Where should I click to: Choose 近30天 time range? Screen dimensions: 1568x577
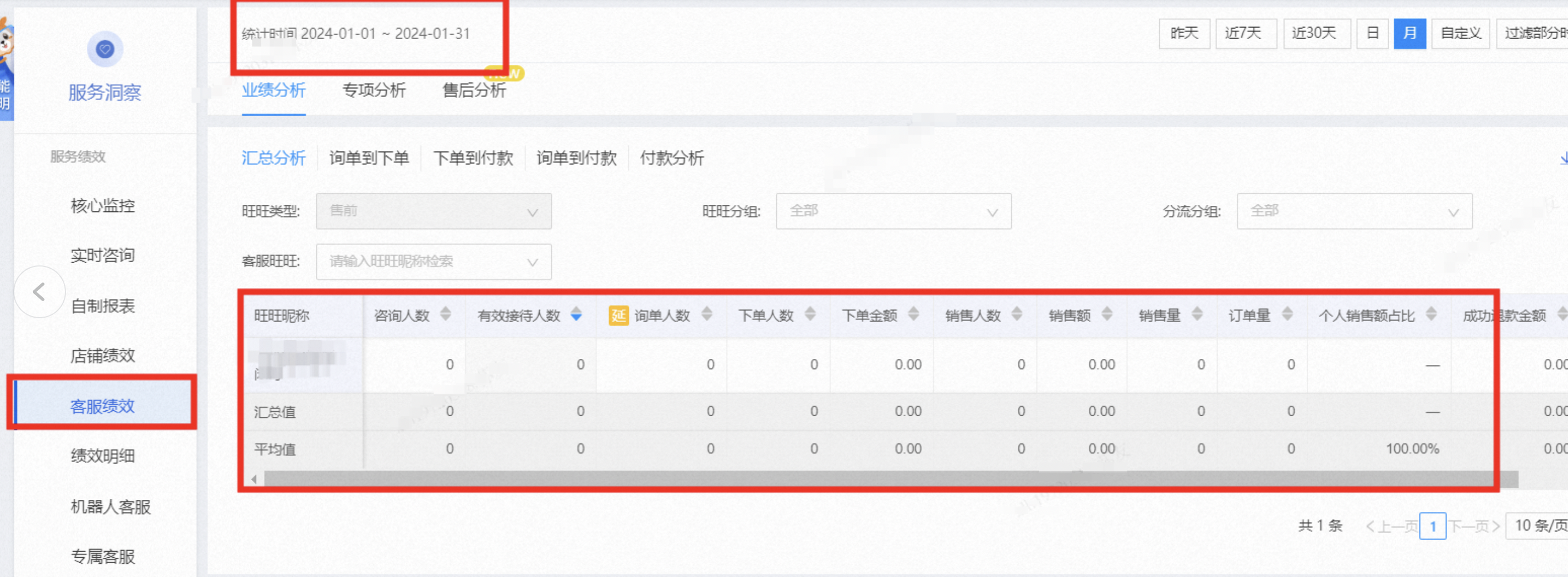coord(1317,34)
